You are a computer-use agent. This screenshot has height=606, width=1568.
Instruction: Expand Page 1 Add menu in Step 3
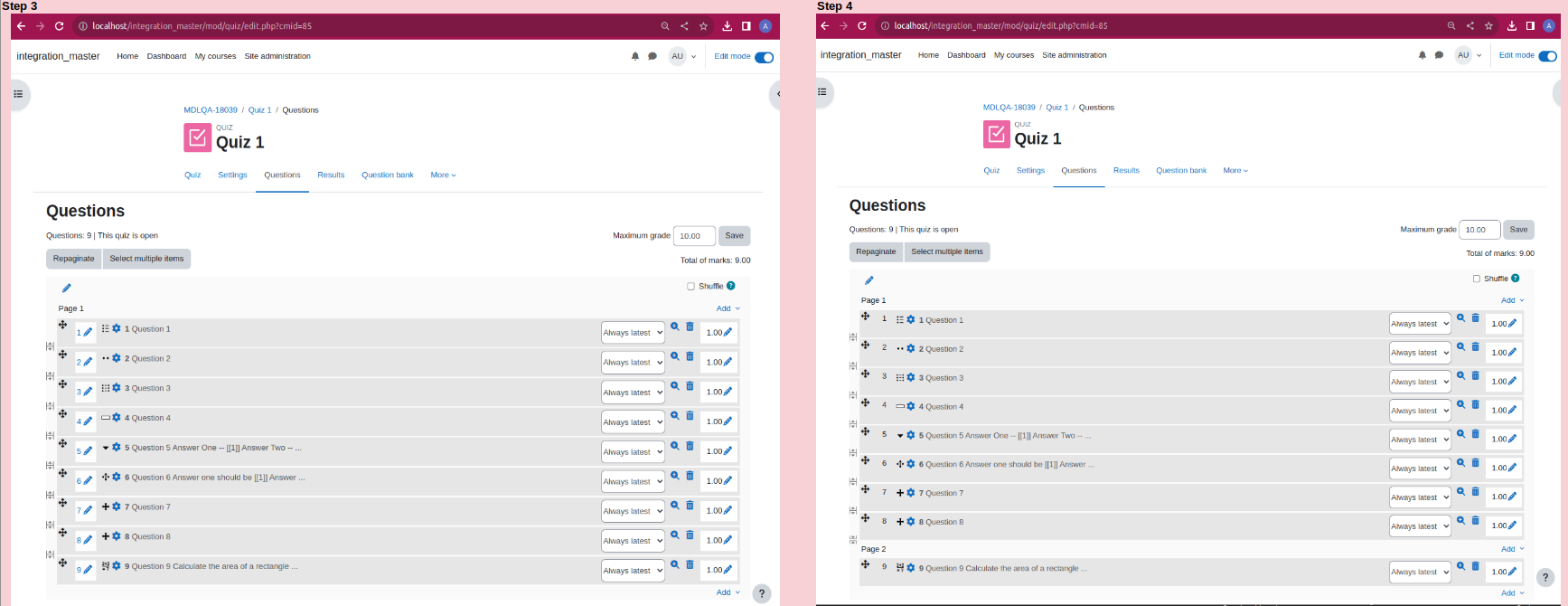728,308
